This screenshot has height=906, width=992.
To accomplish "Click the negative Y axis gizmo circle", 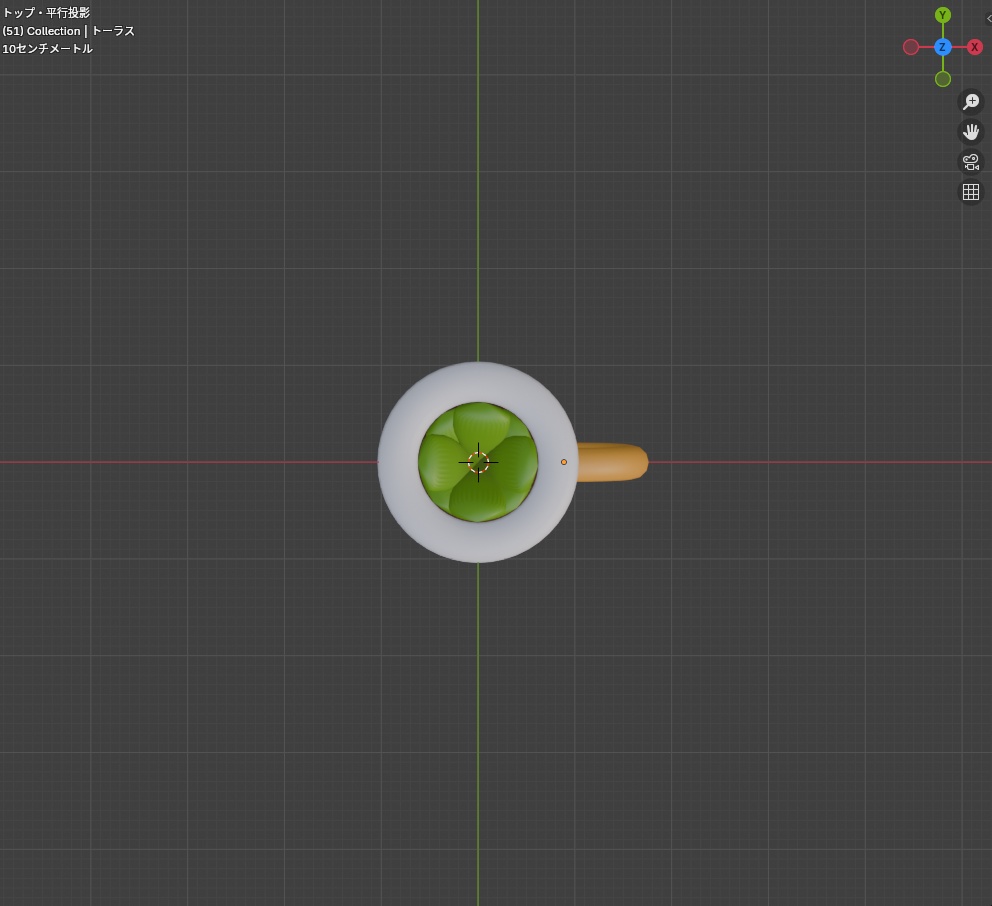I will tap(943, 79).
